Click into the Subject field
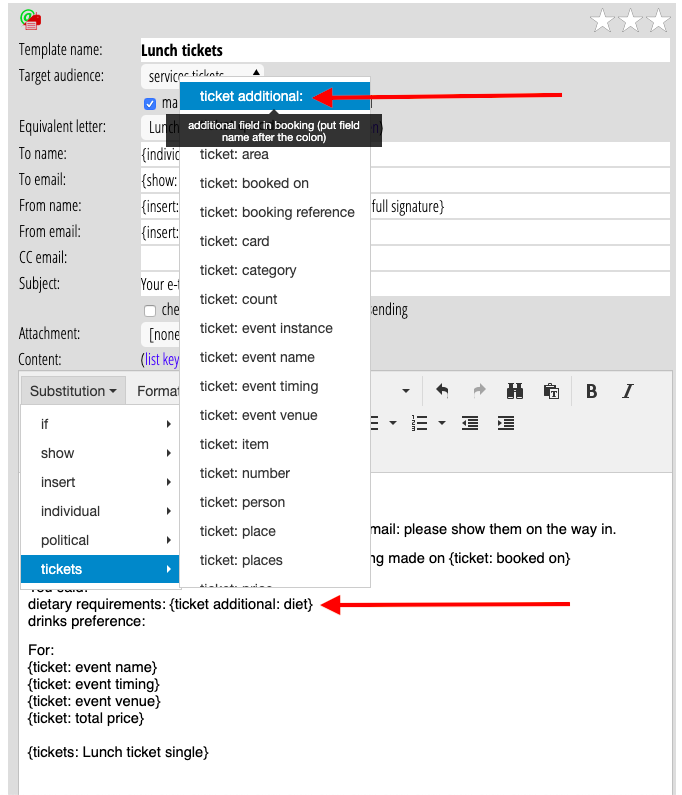682x795 pixels. [405, 283]
